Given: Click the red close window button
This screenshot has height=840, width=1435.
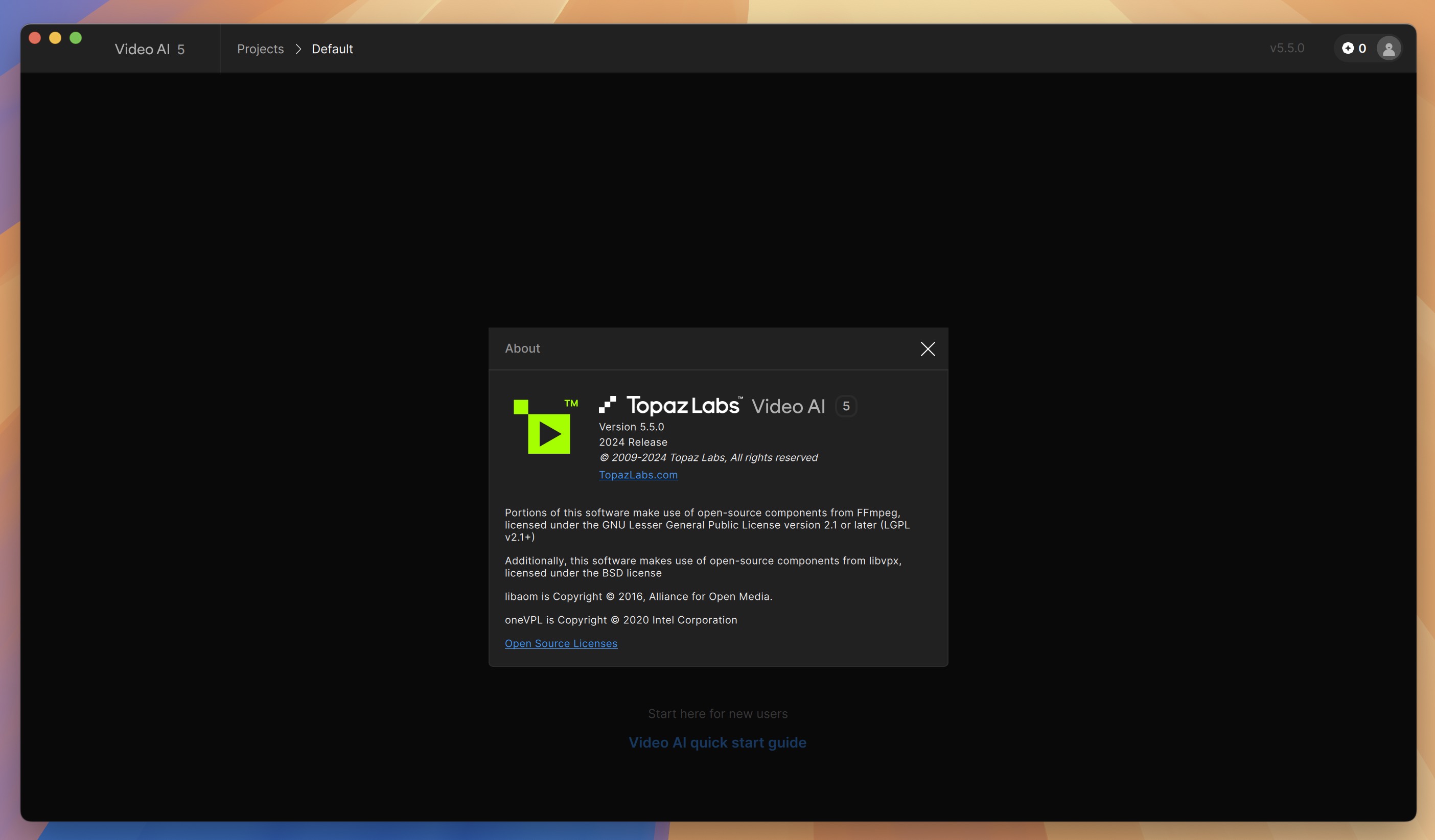Looking at the screenshot, I should click(35, 38).
